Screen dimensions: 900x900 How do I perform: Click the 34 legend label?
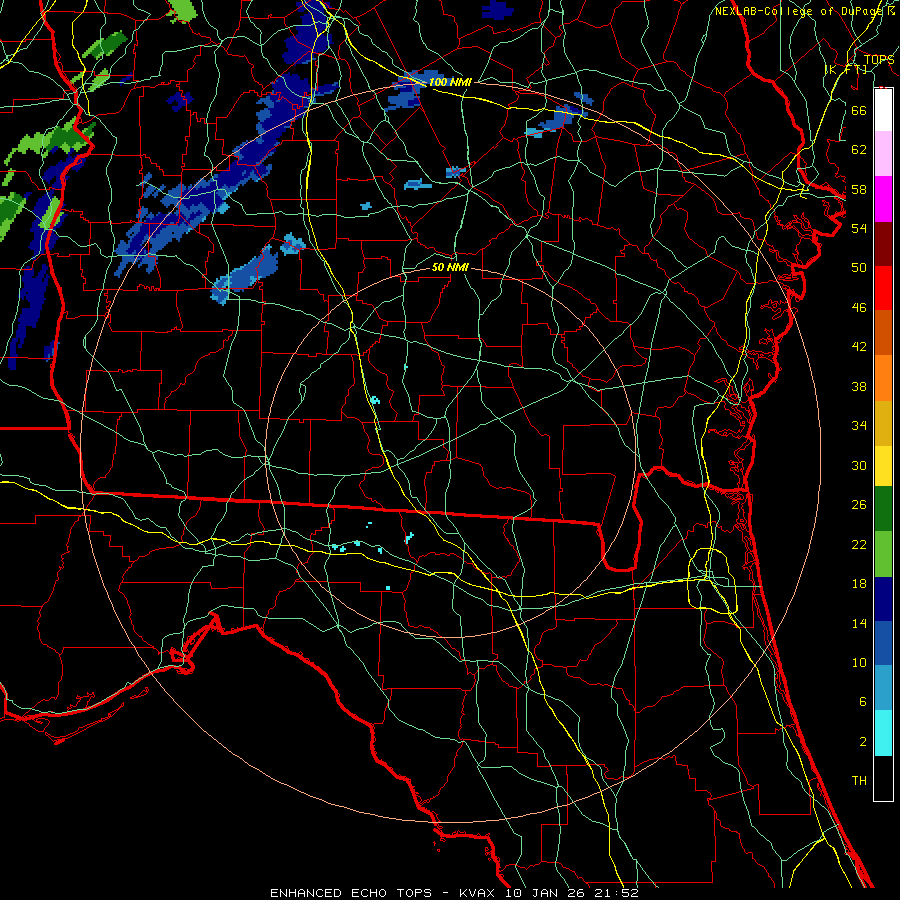(859, 426)
